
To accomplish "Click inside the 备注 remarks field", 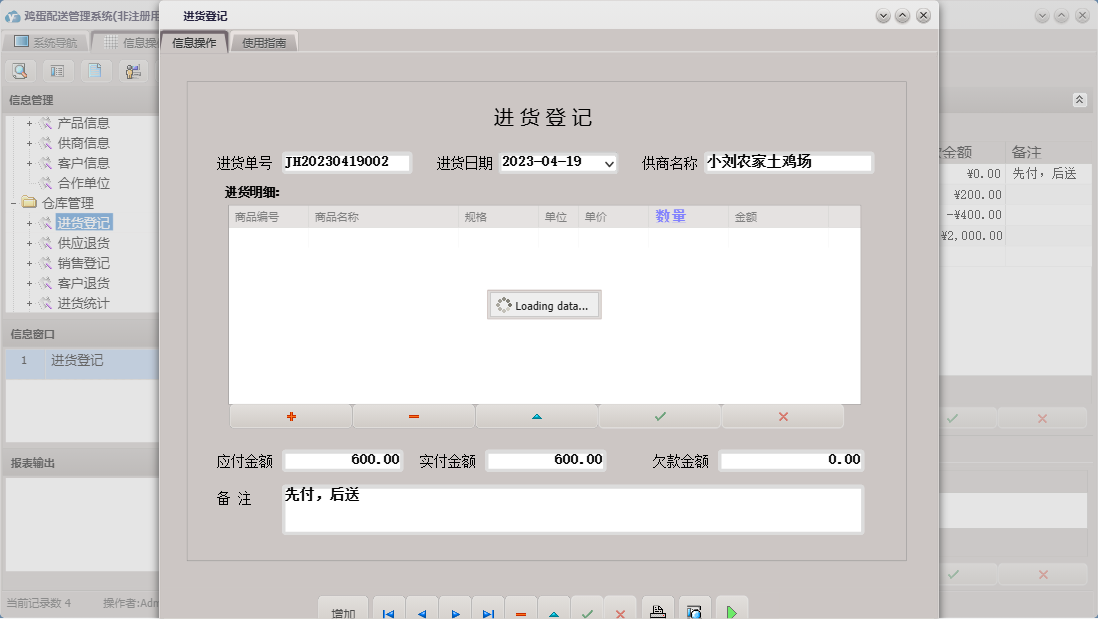I will [572, 510].
